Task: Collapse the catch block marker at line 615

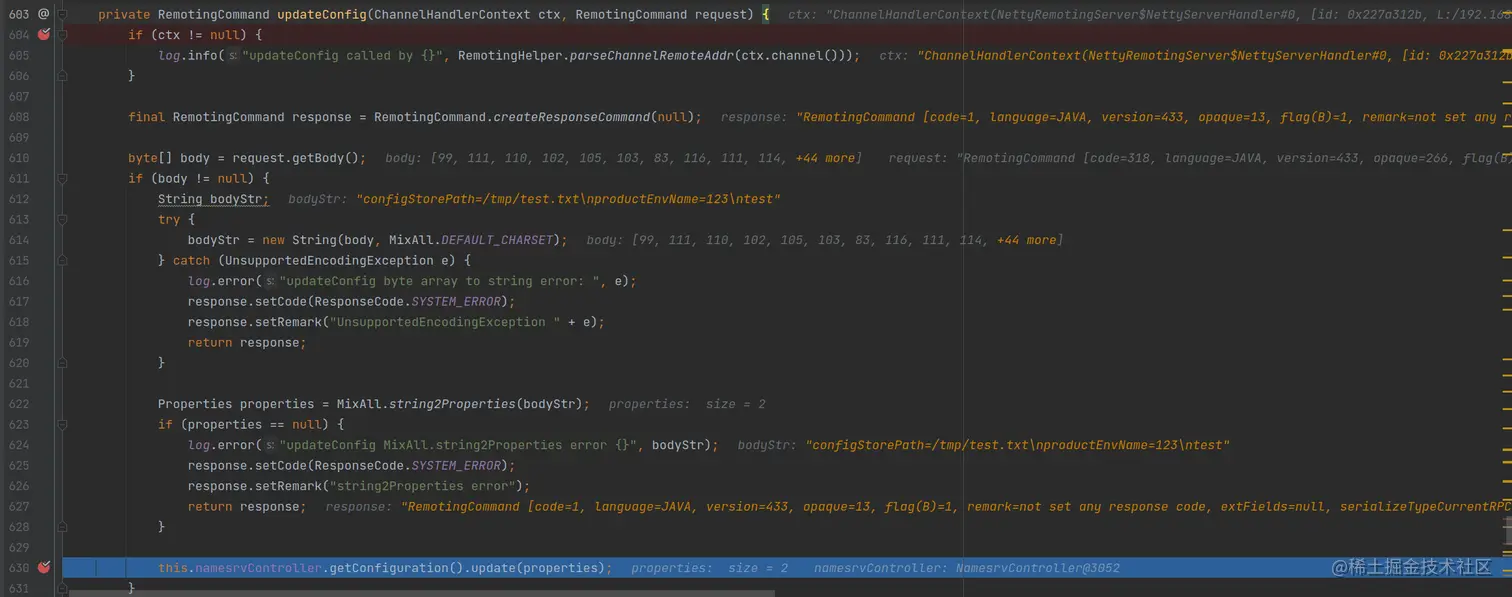Action: [62, 260]
